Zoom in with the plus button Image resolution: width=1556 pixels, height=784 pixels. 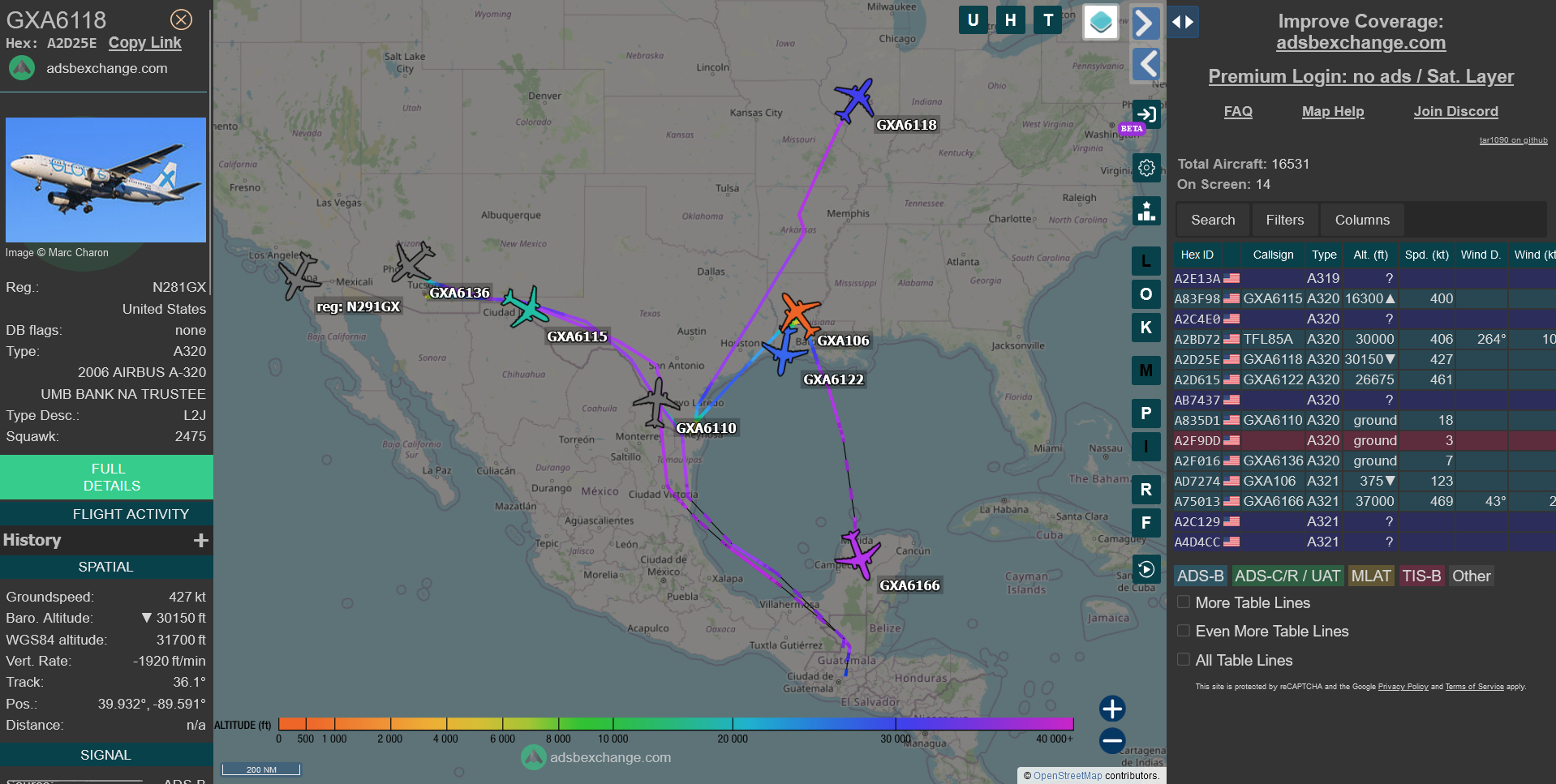[x=1111, y=709]
